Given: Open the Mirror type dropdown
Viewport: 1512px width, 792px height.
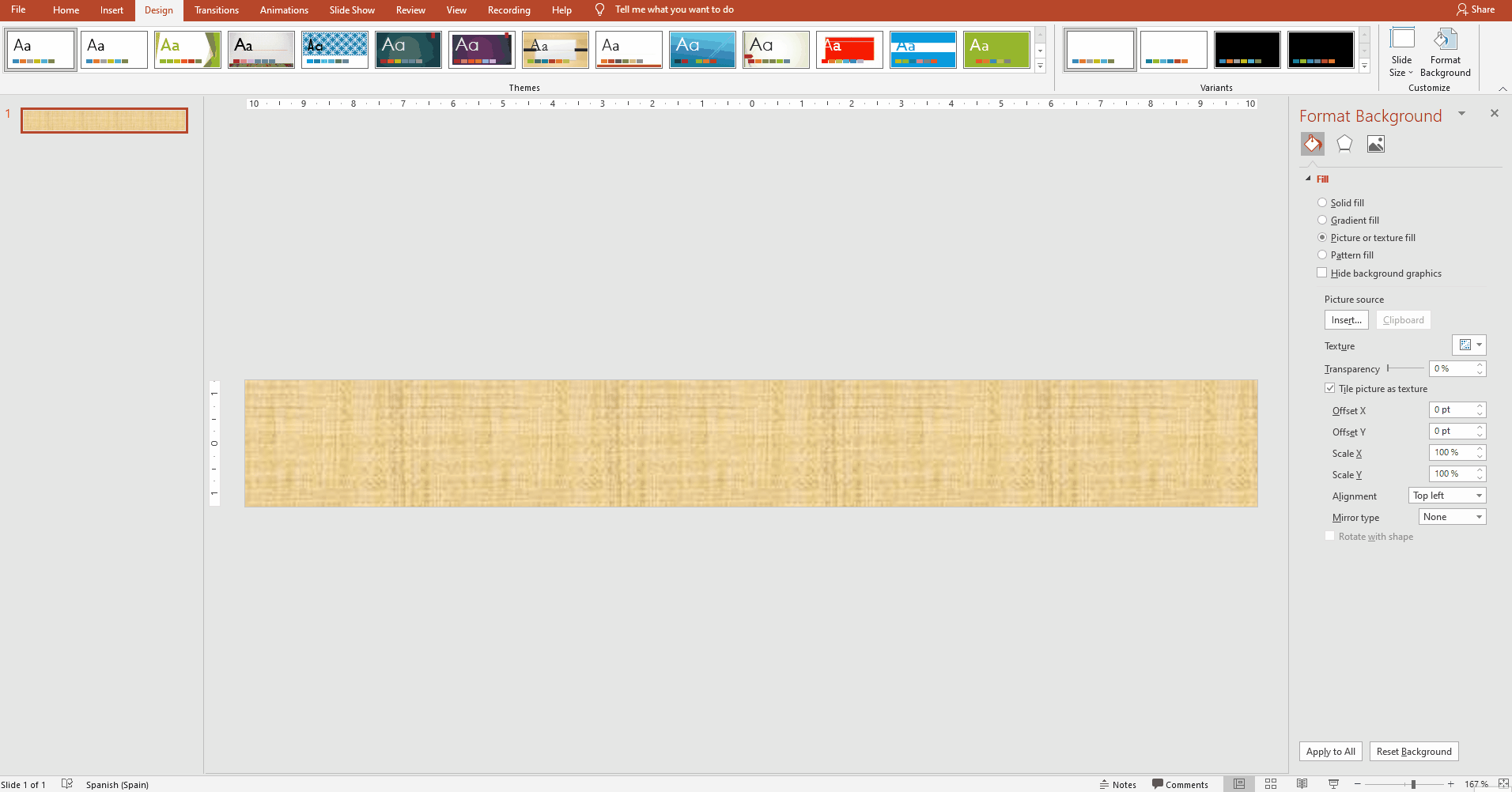Looking at the screenshot, I should click(x=1452, y=517).
